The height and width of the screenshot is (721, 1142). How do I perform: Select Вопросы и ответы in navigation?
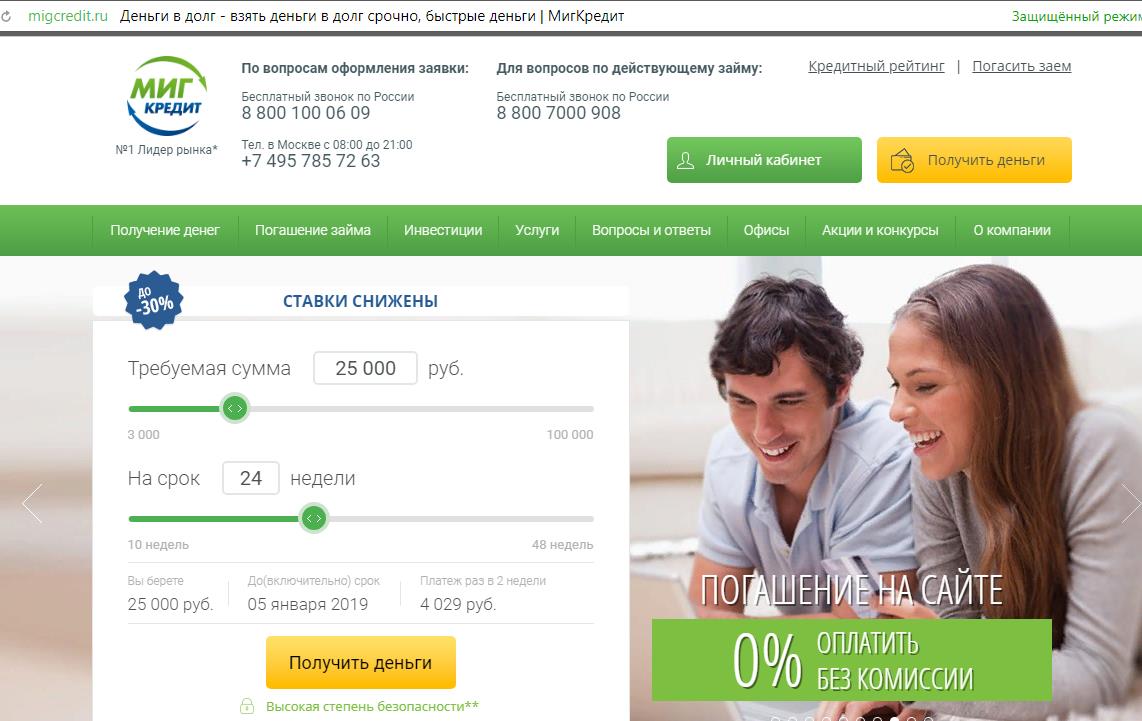(x=651, y=230)
